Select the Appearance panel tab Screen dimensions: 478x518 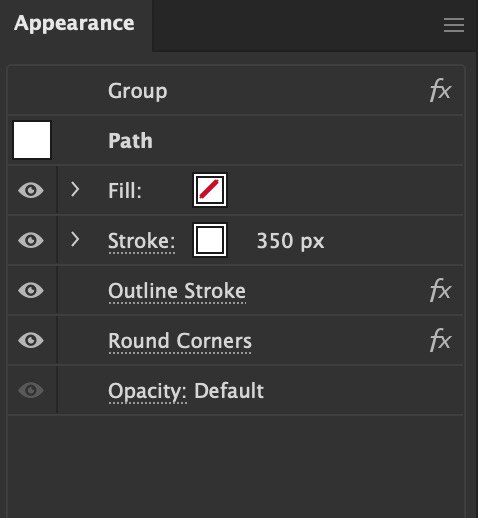coord(74,24)
